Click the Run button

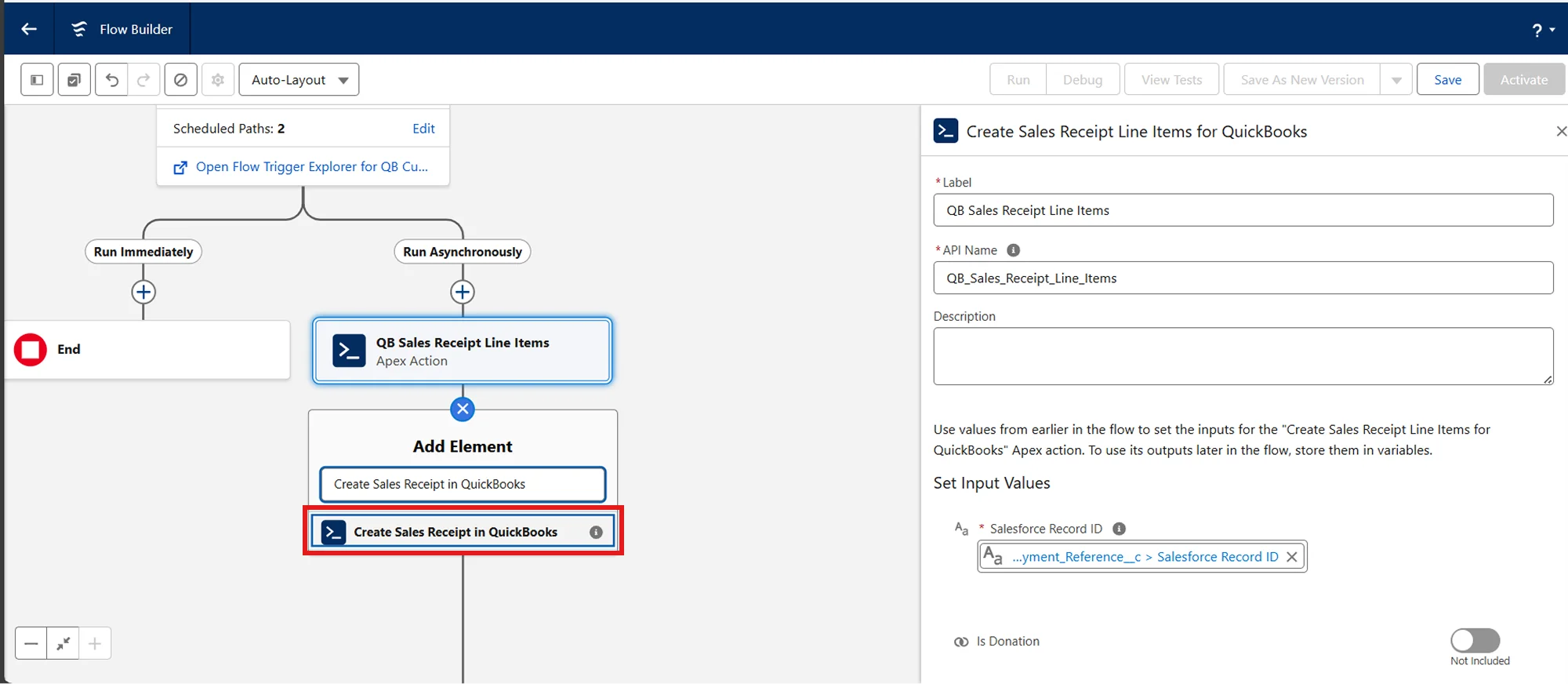coord(1018,79)
